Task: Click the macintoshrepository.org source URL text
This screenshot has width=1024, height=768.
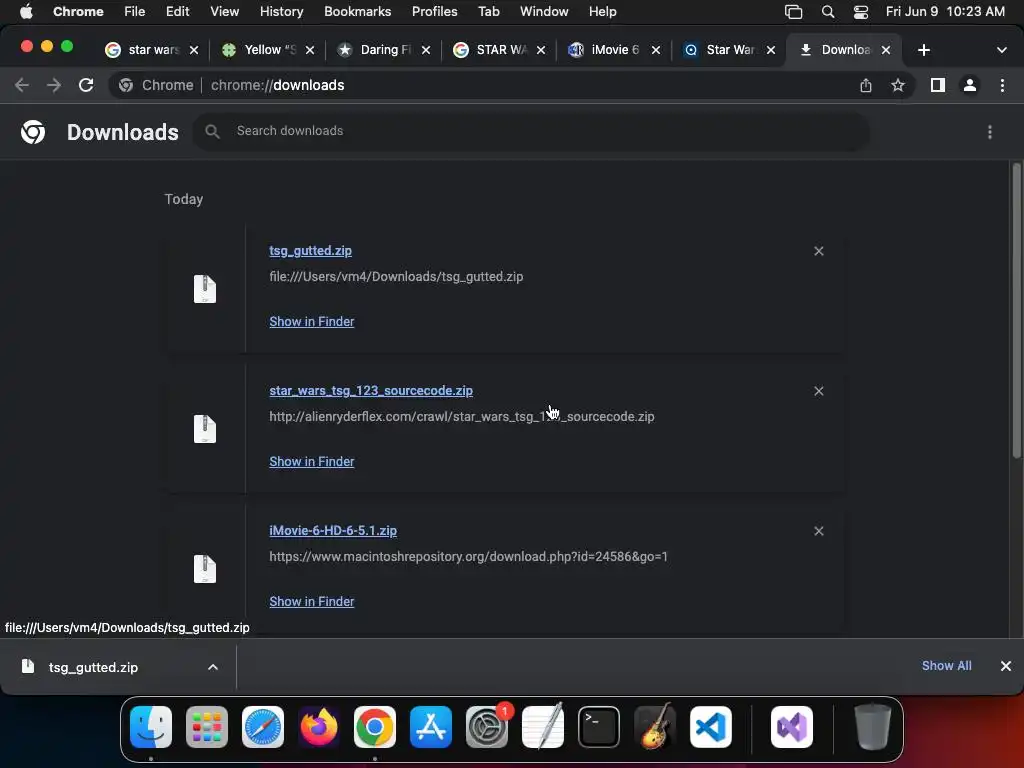Action: point(468,556)
